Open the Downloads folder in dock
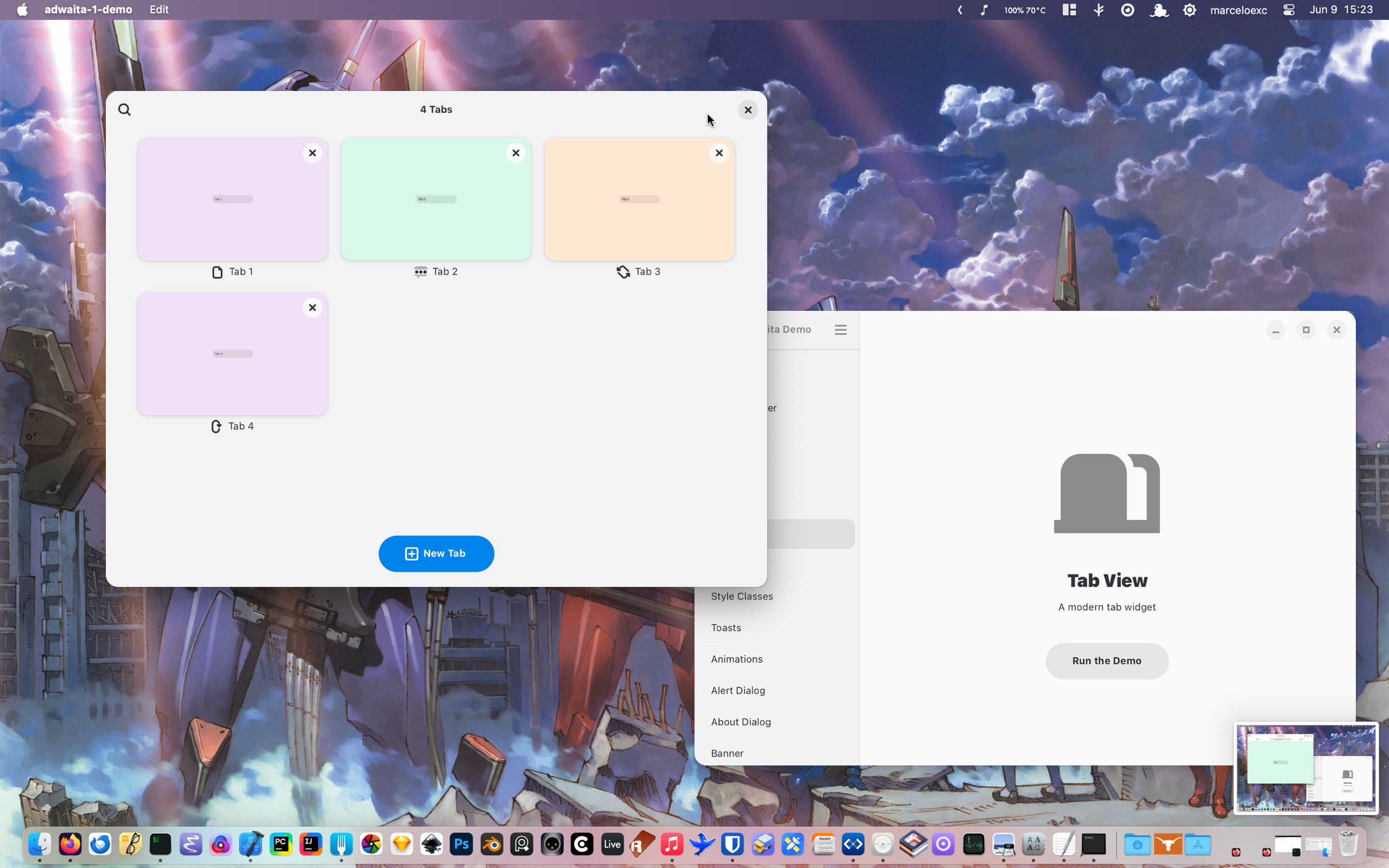Screen dimensions: 1389x868 tap(1137, 844)
